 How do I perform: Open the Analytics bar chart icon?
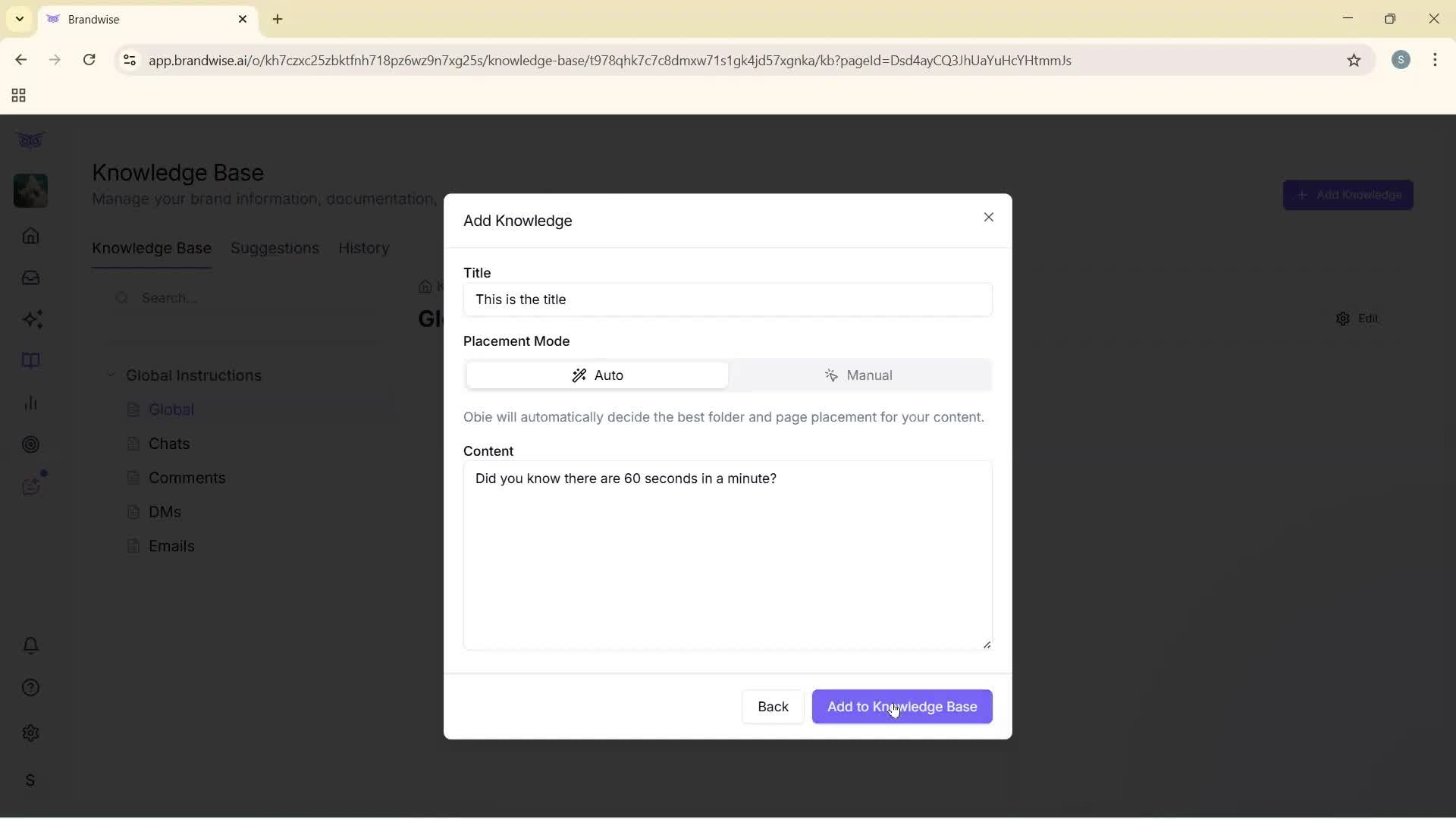(x=30, y=403)
